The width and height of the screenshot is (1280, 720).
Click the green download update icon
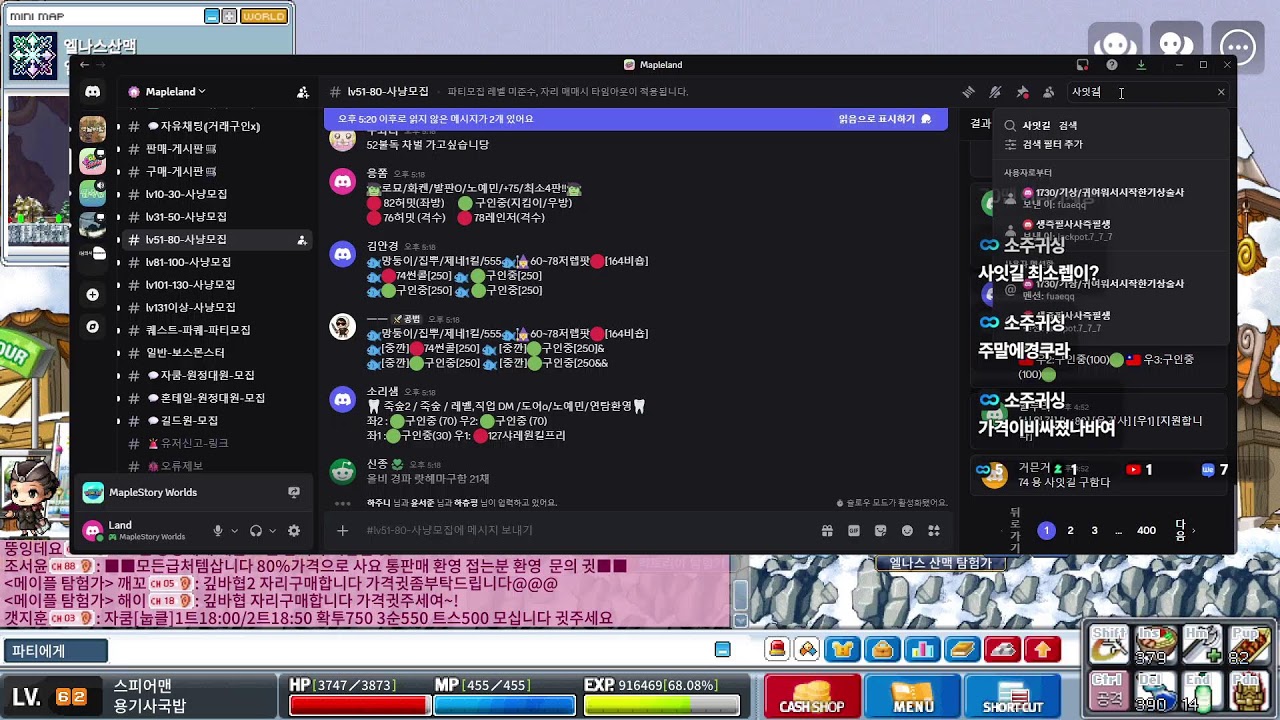pyautogui.click(x=1142, y=65)
